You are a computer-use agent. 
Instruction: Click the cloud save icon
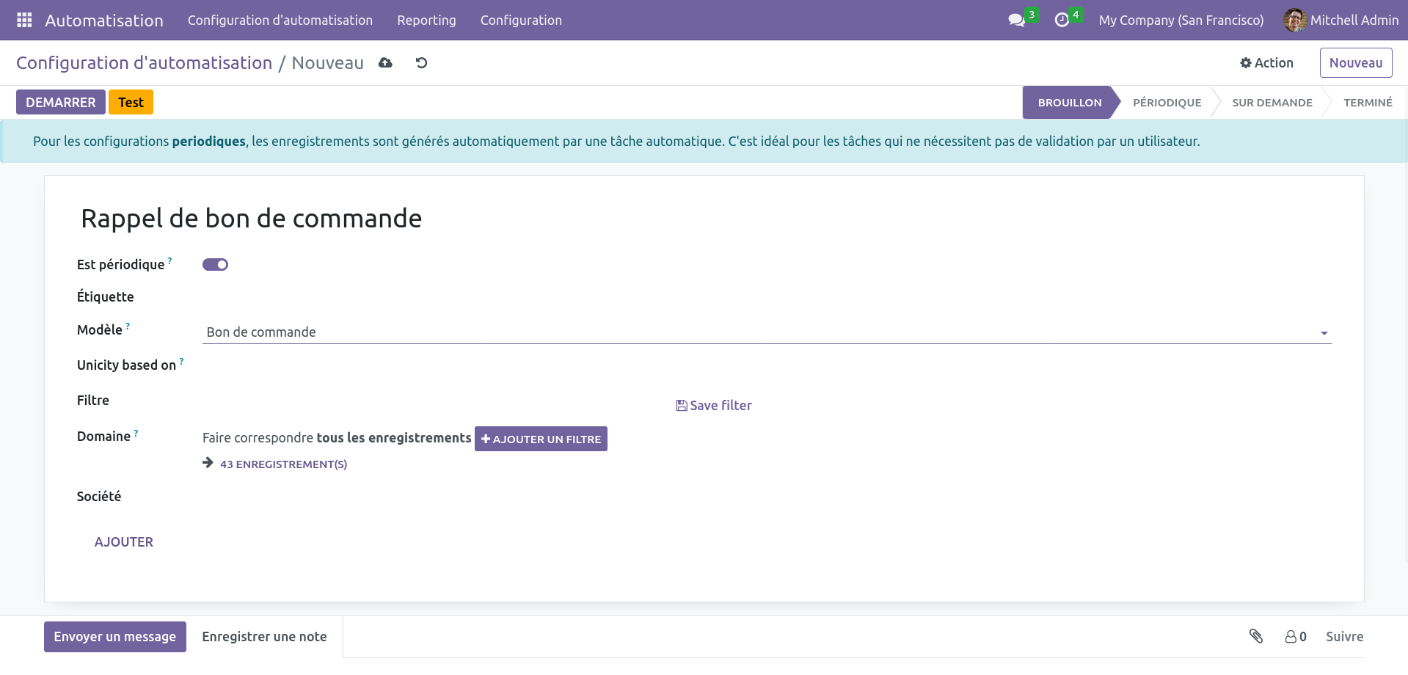(386, 63)
